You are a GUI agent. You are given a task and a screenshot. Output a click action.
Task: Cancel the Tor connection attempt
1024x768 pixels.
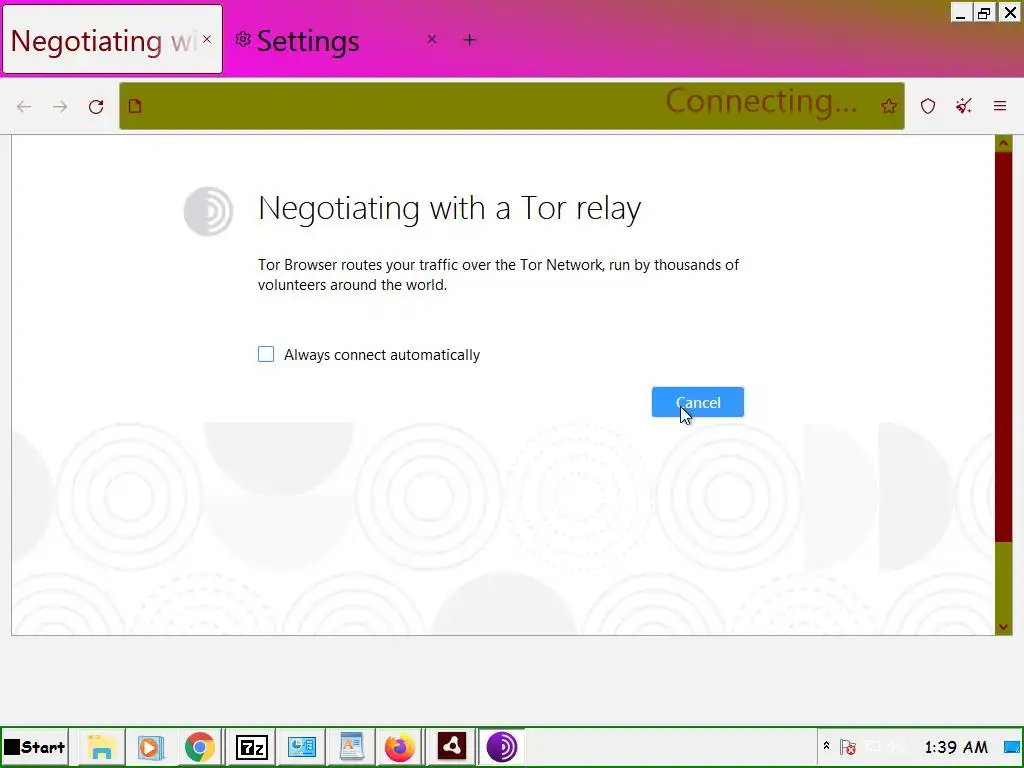pos(697,402)
